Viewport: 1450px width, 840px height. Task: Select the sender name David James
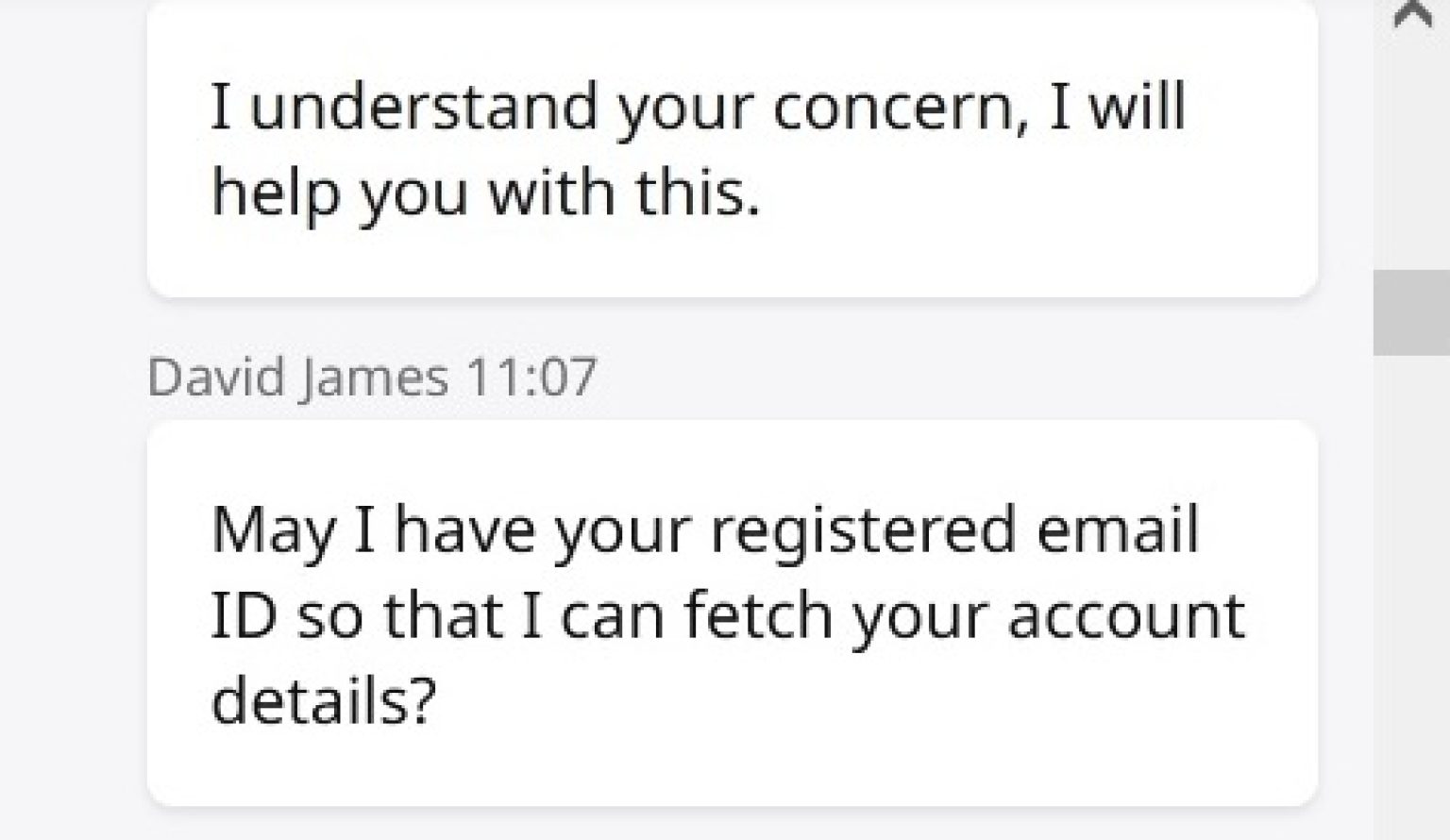tap(297, 378)
